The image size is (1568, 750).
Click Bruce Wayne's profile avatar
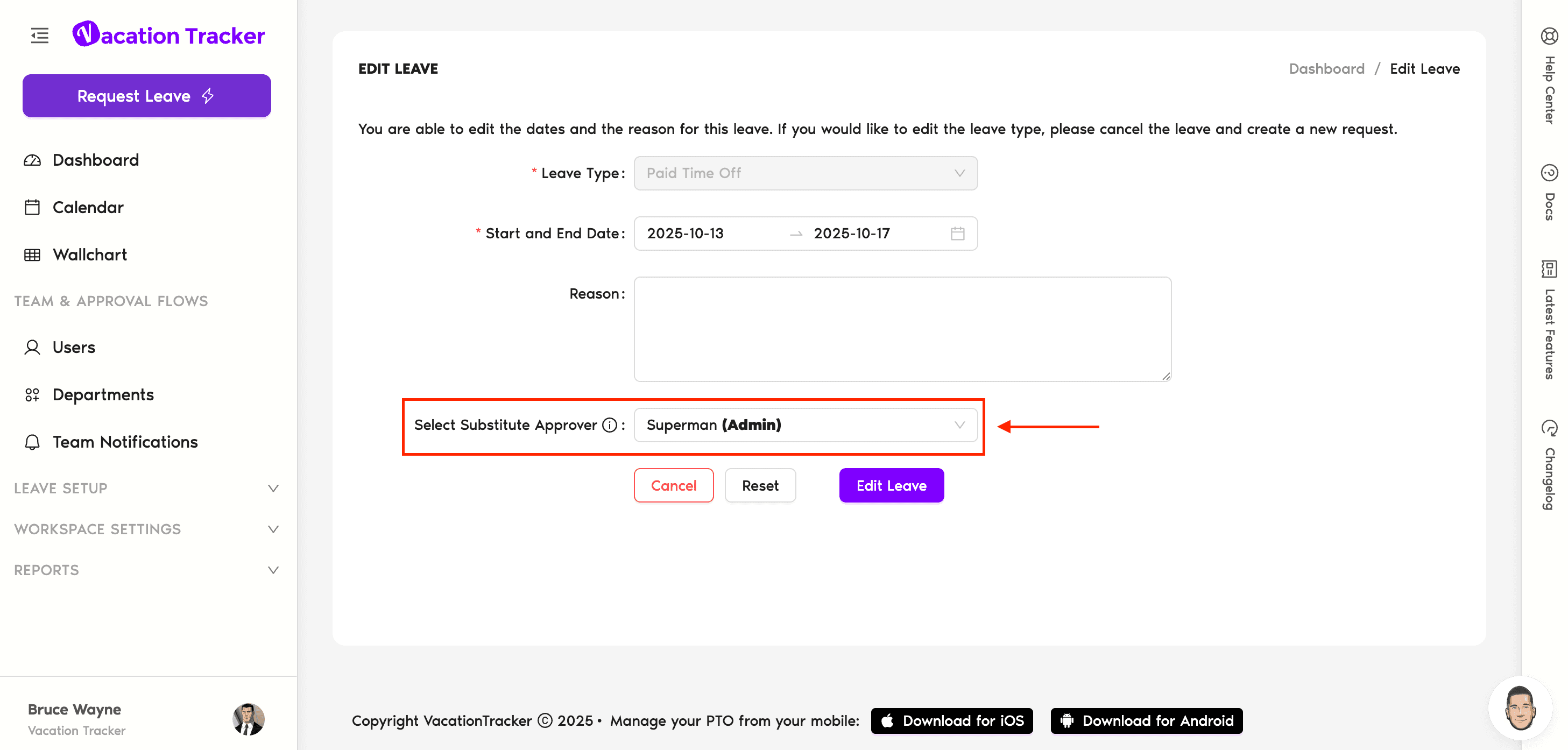[249, 719]
